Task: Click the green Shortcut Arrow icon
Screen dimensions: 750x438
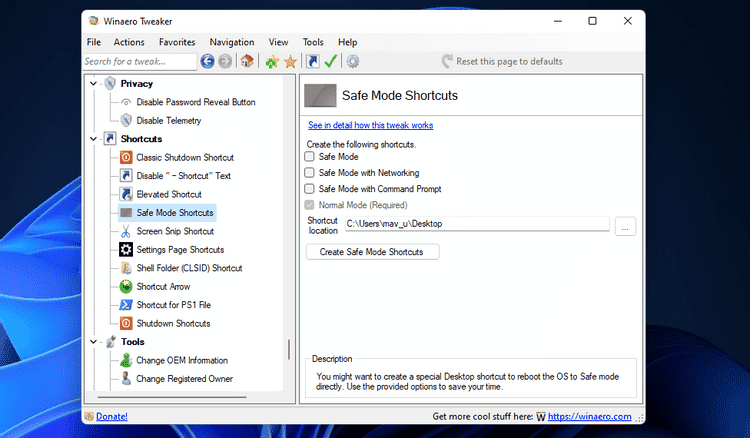Action: coord(126,286)
